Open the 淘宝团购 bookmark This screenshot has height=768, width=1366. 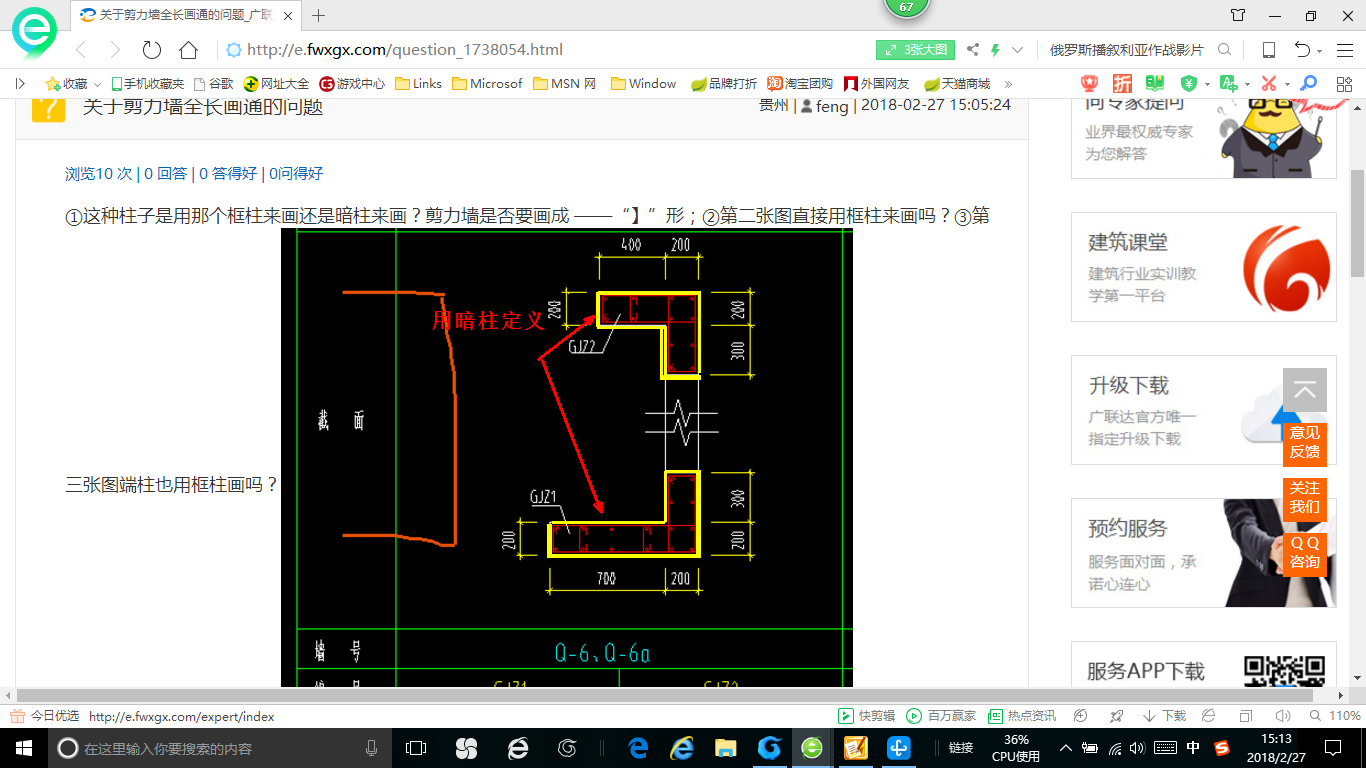[800, 84]
